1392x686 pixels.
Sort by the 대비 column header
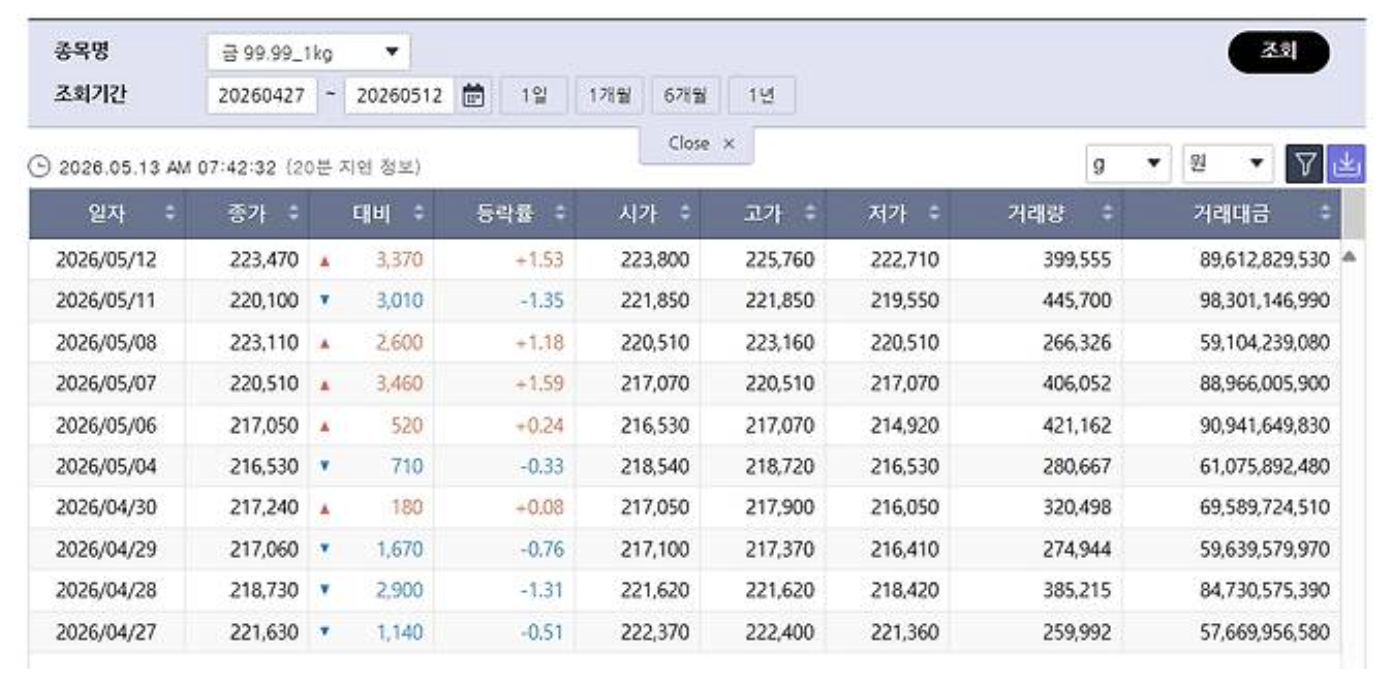(x=372, y=214)
